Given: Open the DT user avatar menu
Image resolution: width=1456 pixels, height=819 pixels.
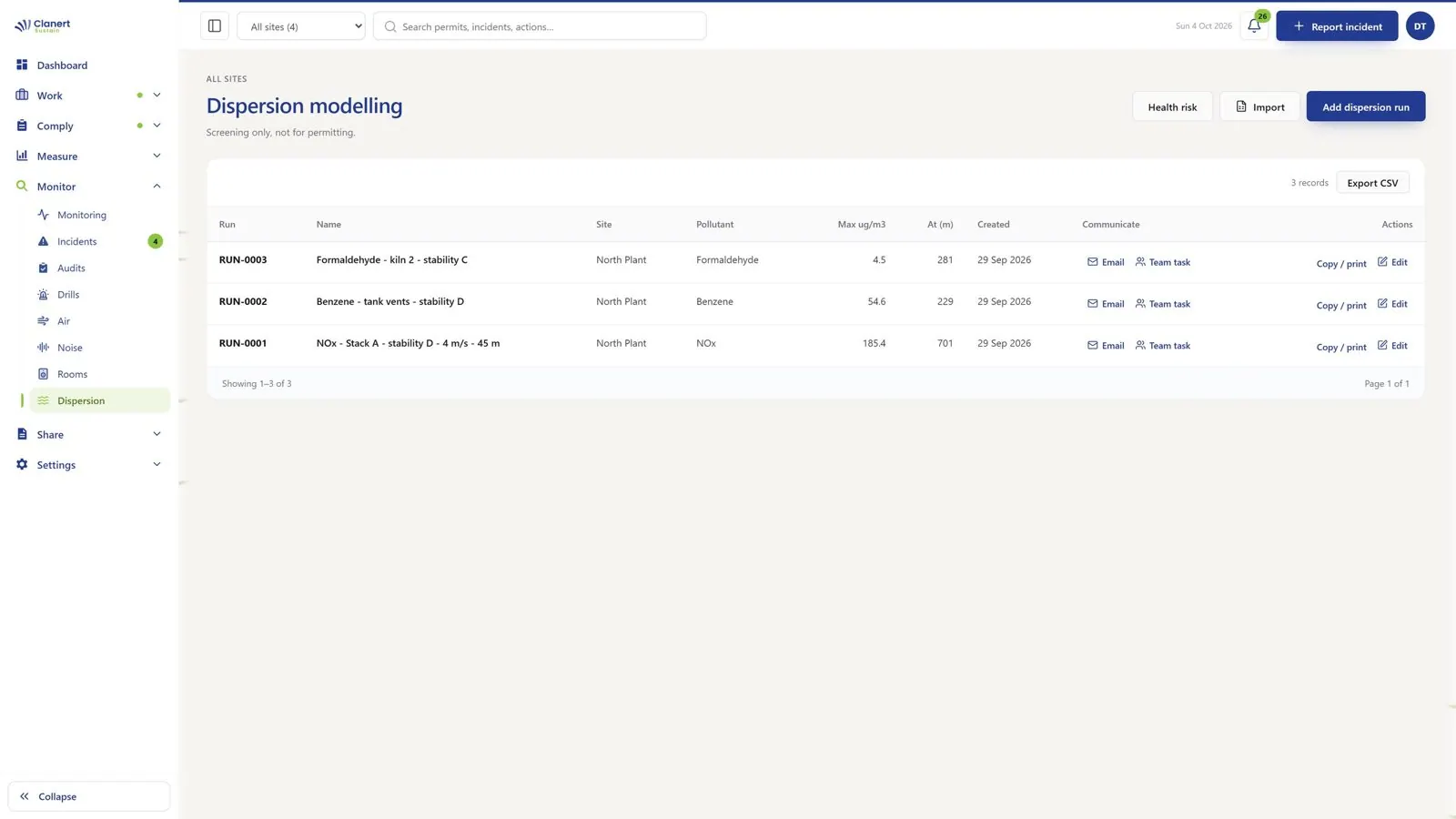Looking at the screenshot, I should point(1420,26).
